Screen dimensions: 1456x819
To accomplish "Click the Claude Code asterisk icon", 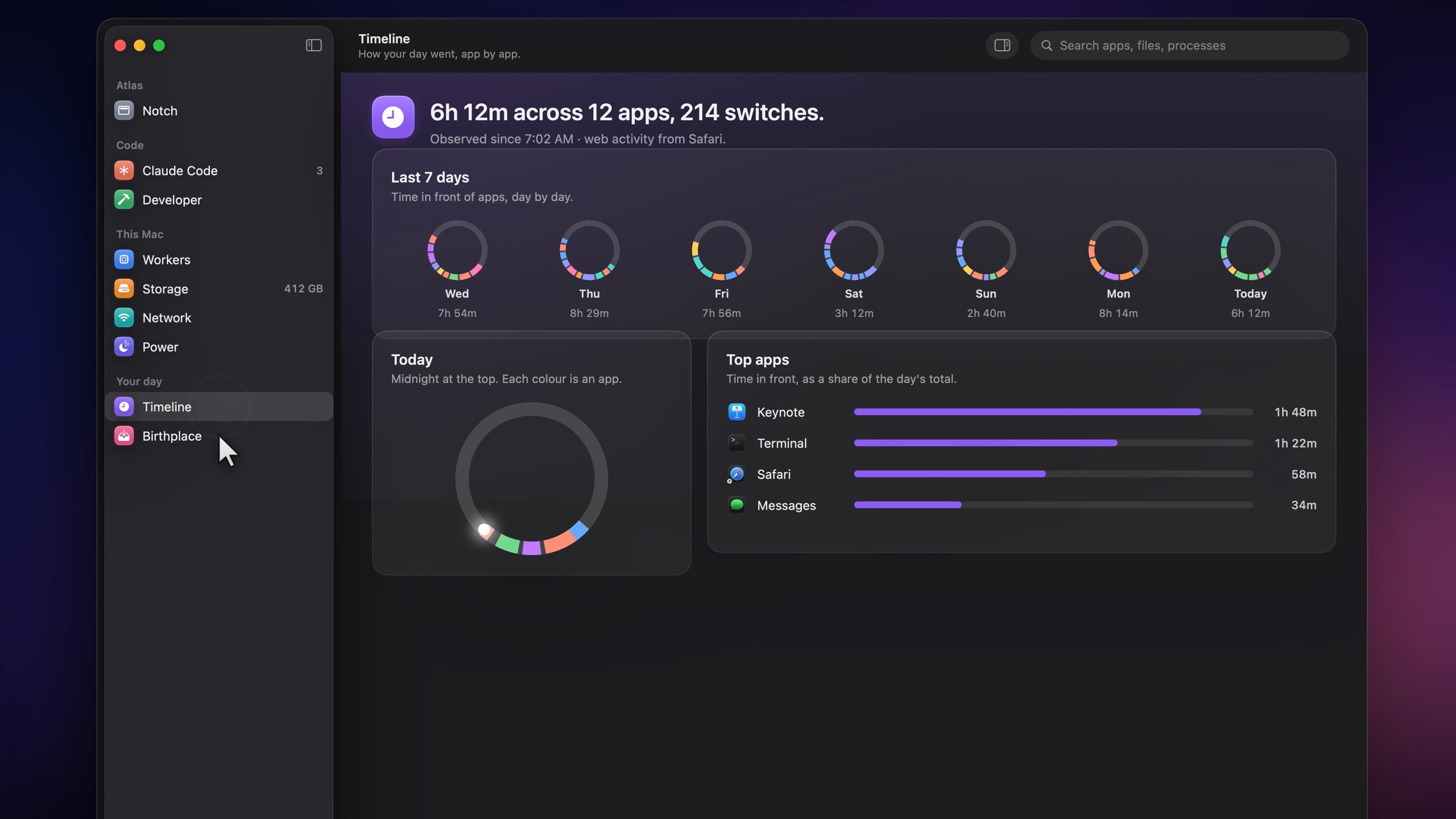I will tap(124, 171).
